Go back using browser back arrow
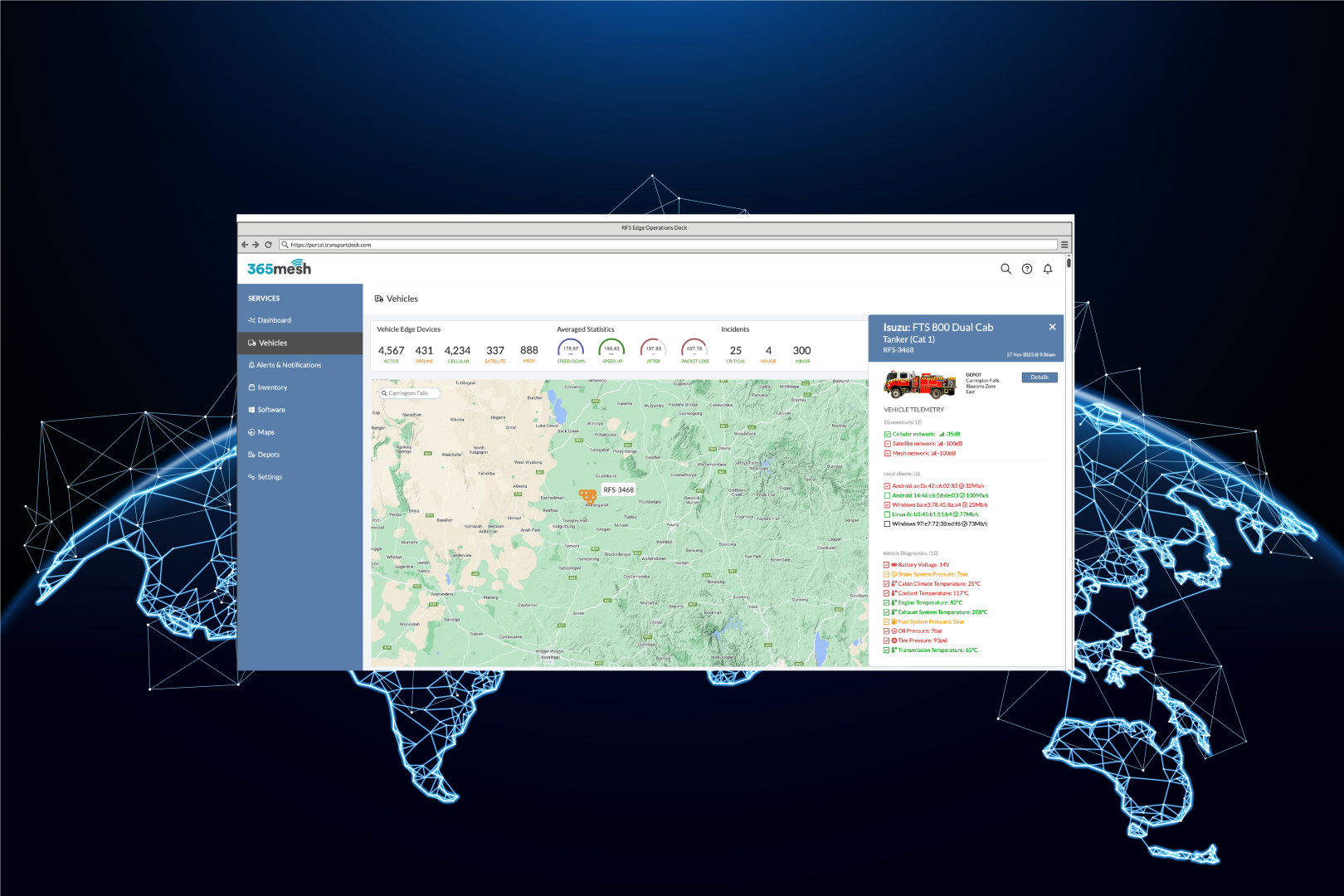 pos(245,245)
